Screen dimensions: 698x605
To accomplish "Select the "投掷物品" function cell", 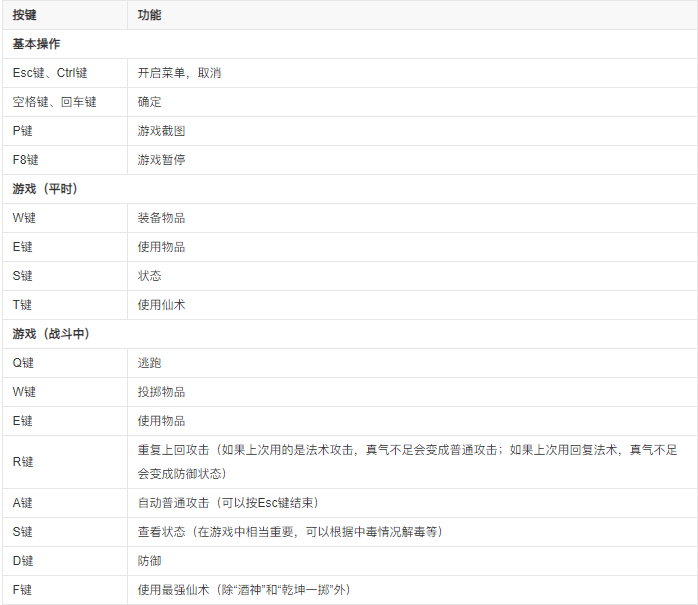I will (161, 392).
